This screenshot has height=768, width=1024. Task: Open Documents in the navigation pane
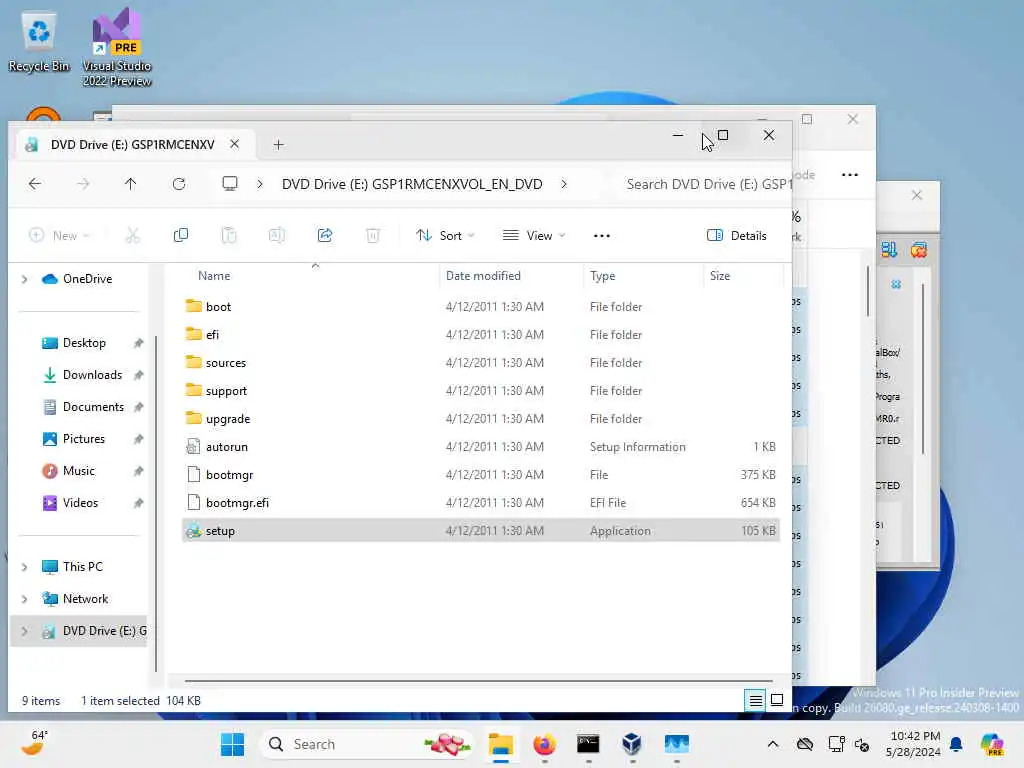(93, 407)
